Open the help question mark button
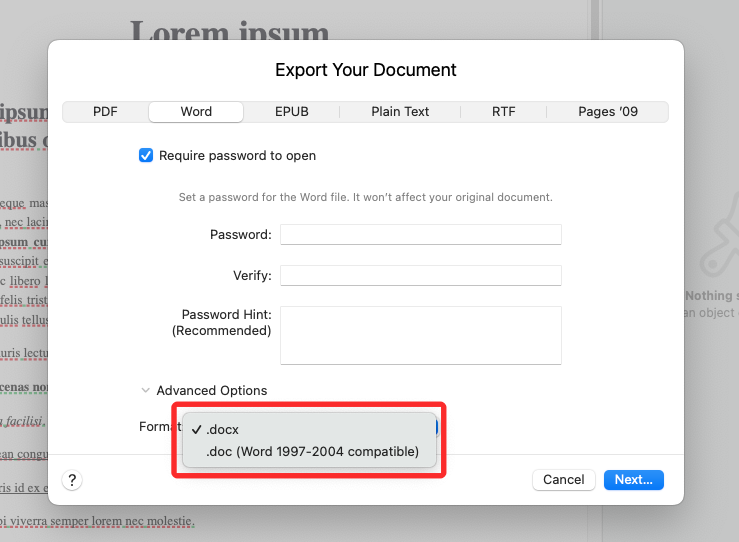Screen dimensions: 739x542 click(72, 480)
